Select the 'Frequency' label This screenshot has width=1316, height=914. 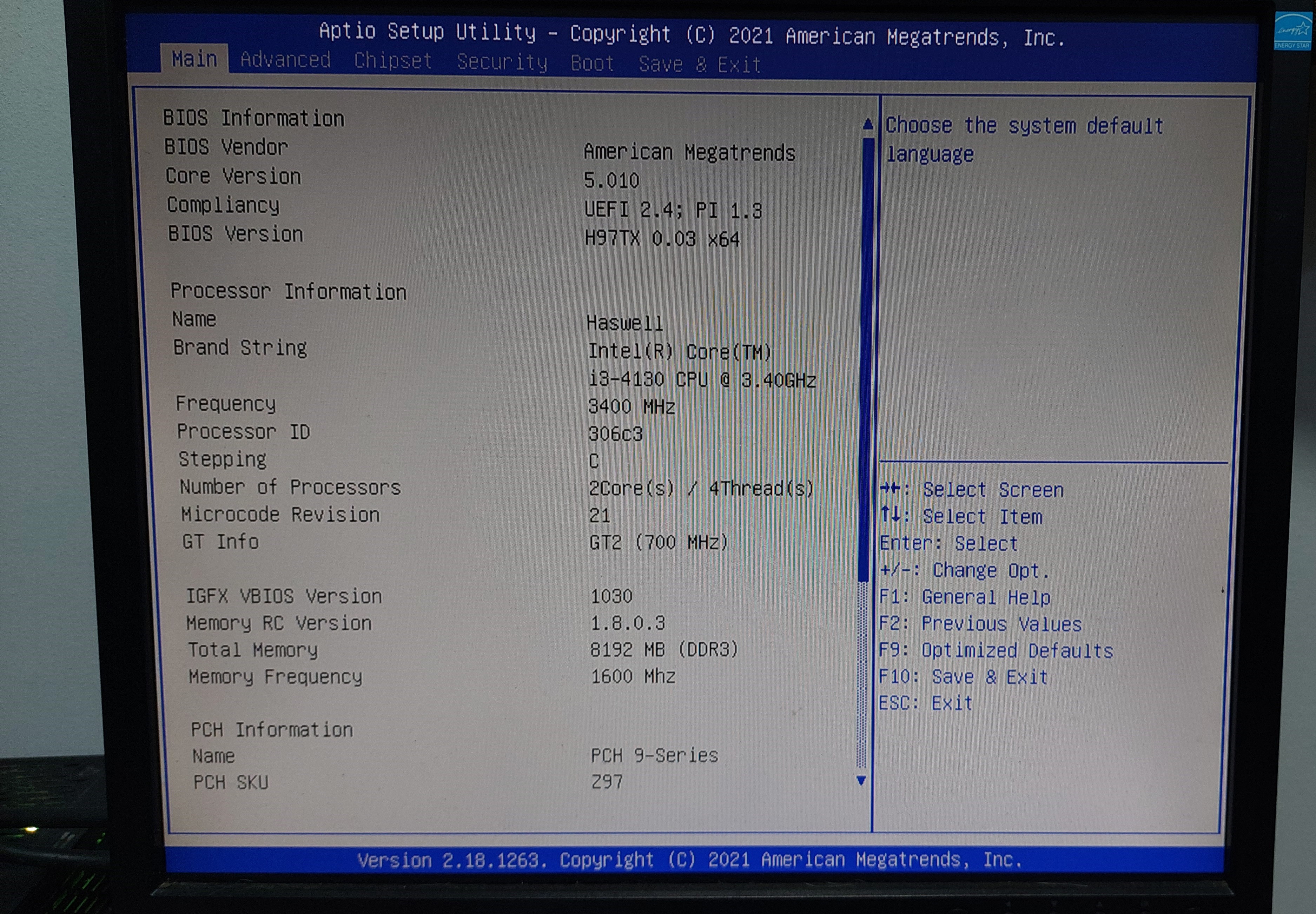(226, 404)
